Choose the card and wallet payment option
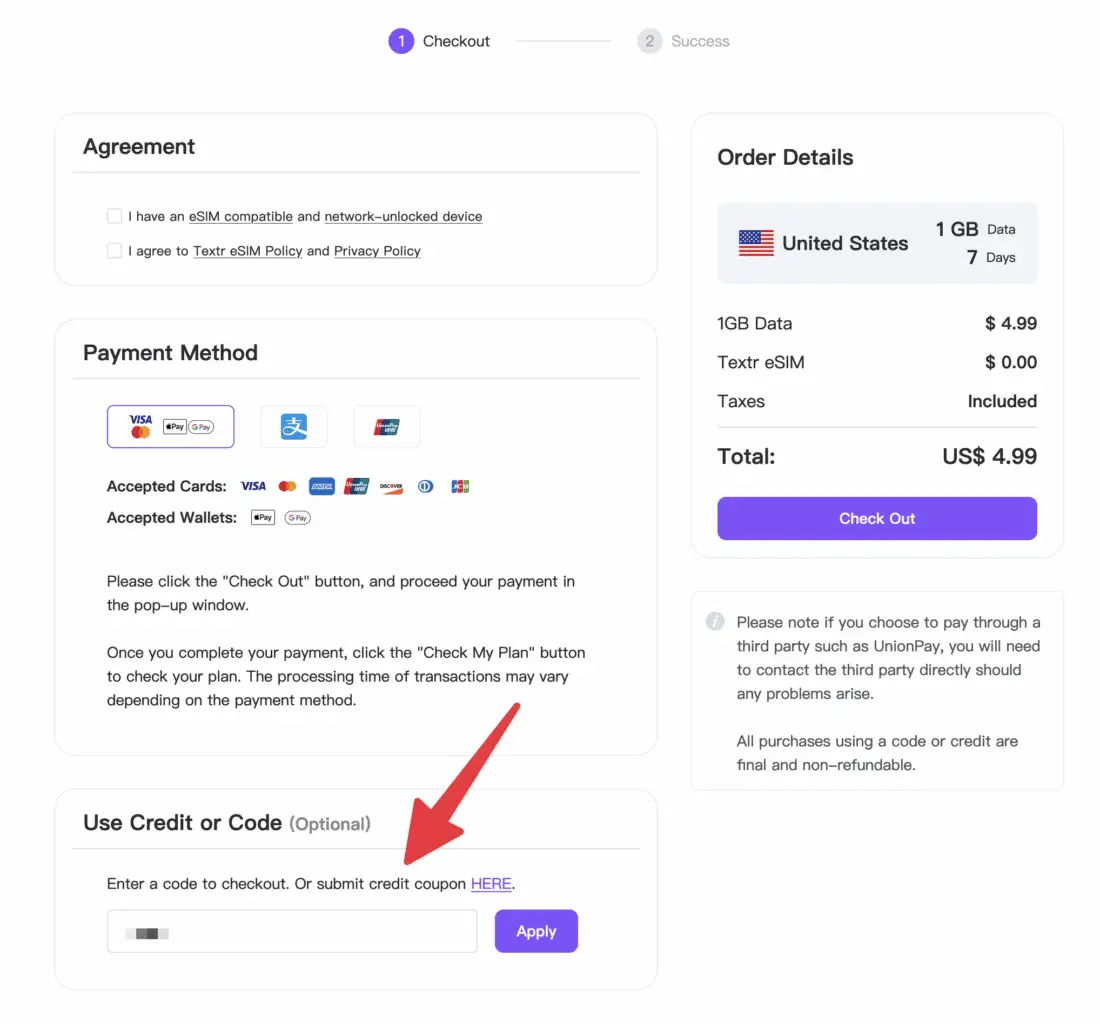The image size is (1100, 1024). tap(171, 427)
